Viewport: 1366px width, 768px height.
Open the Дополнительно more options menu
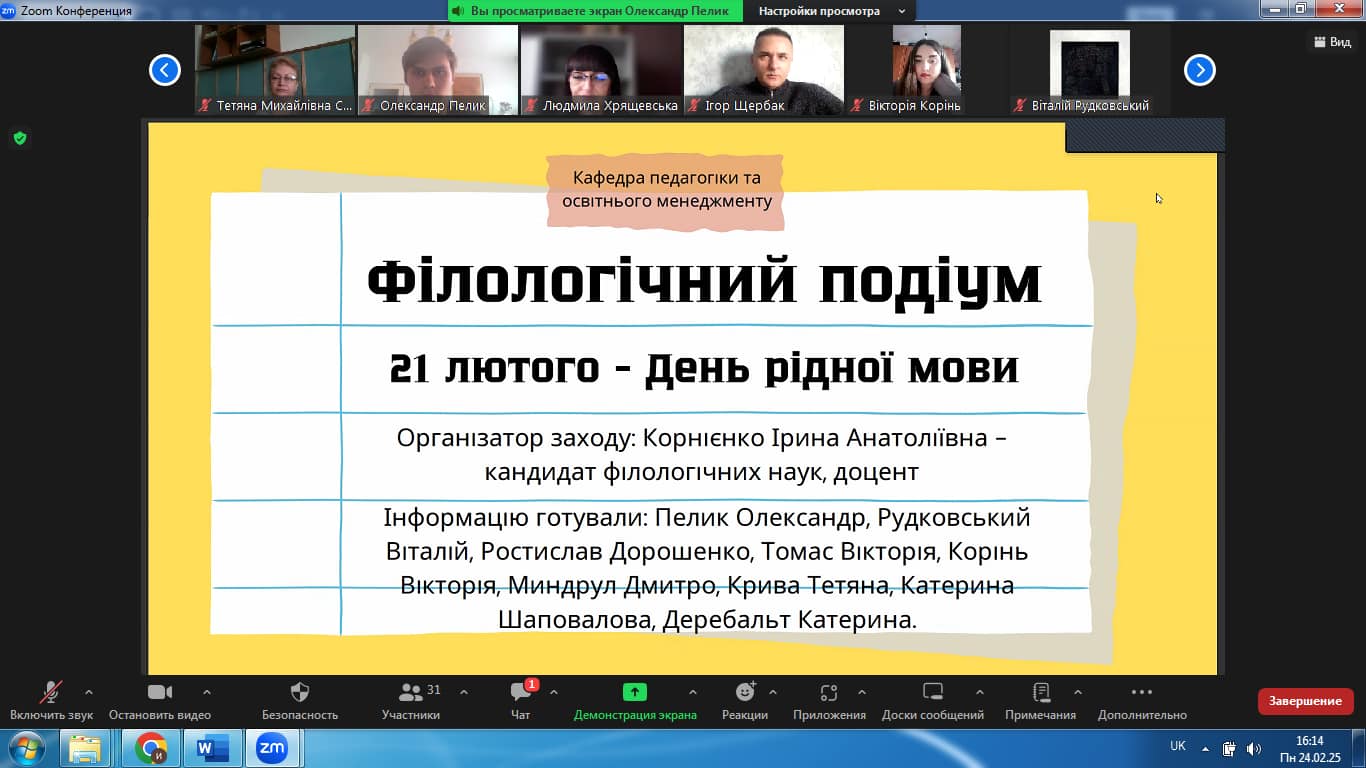point(1142,701)
